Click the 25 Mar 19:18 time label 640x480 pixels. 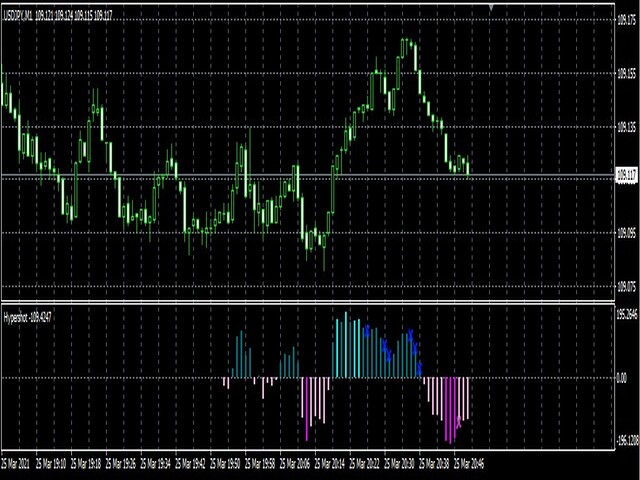[86, 464]
